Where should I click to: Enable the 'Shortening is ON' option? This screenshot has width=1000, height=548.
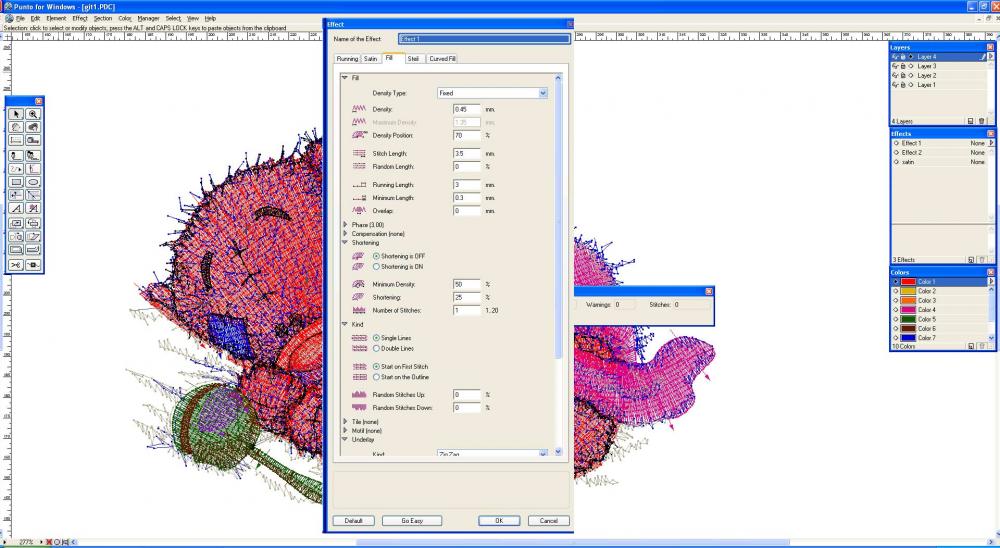[x=377, y=267]
